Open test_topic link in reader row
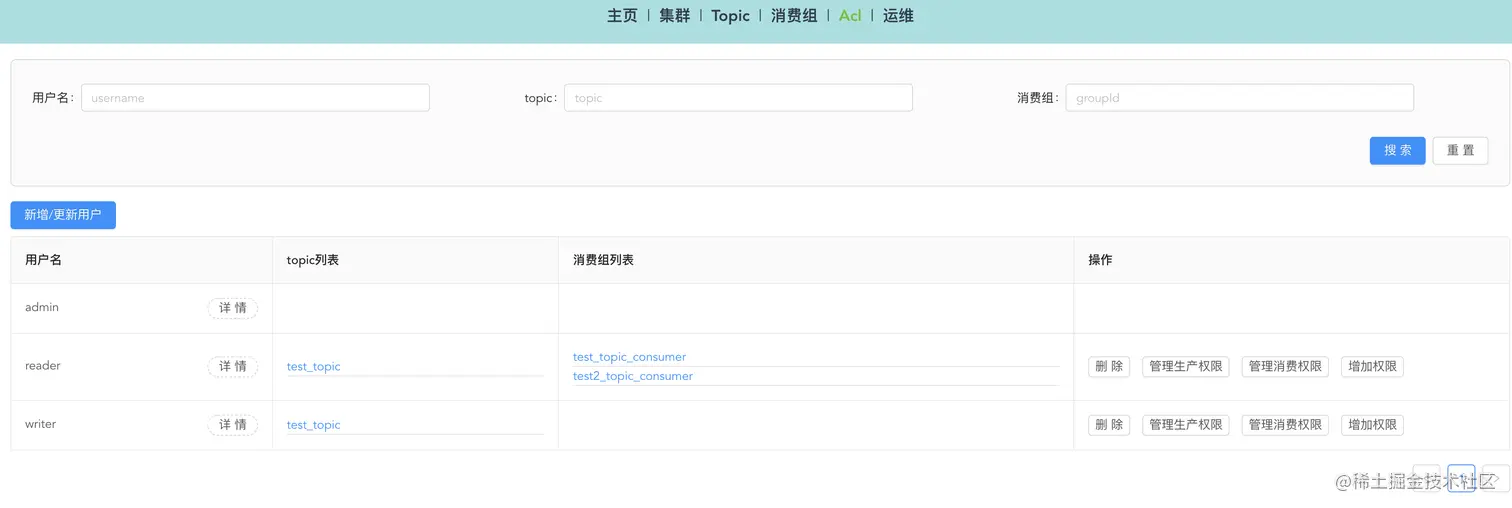This screenshot has width=1512, height=508. (x=313, y=367)
